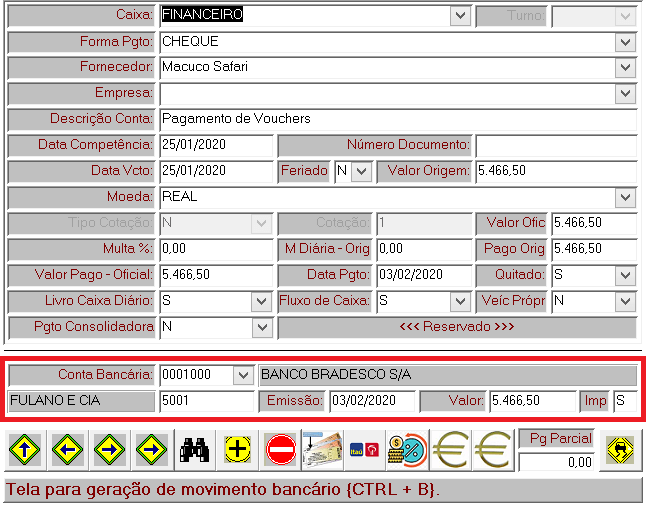Click the winding-road sign icon
The image size is (651, 508).
[x=619, y=451]
